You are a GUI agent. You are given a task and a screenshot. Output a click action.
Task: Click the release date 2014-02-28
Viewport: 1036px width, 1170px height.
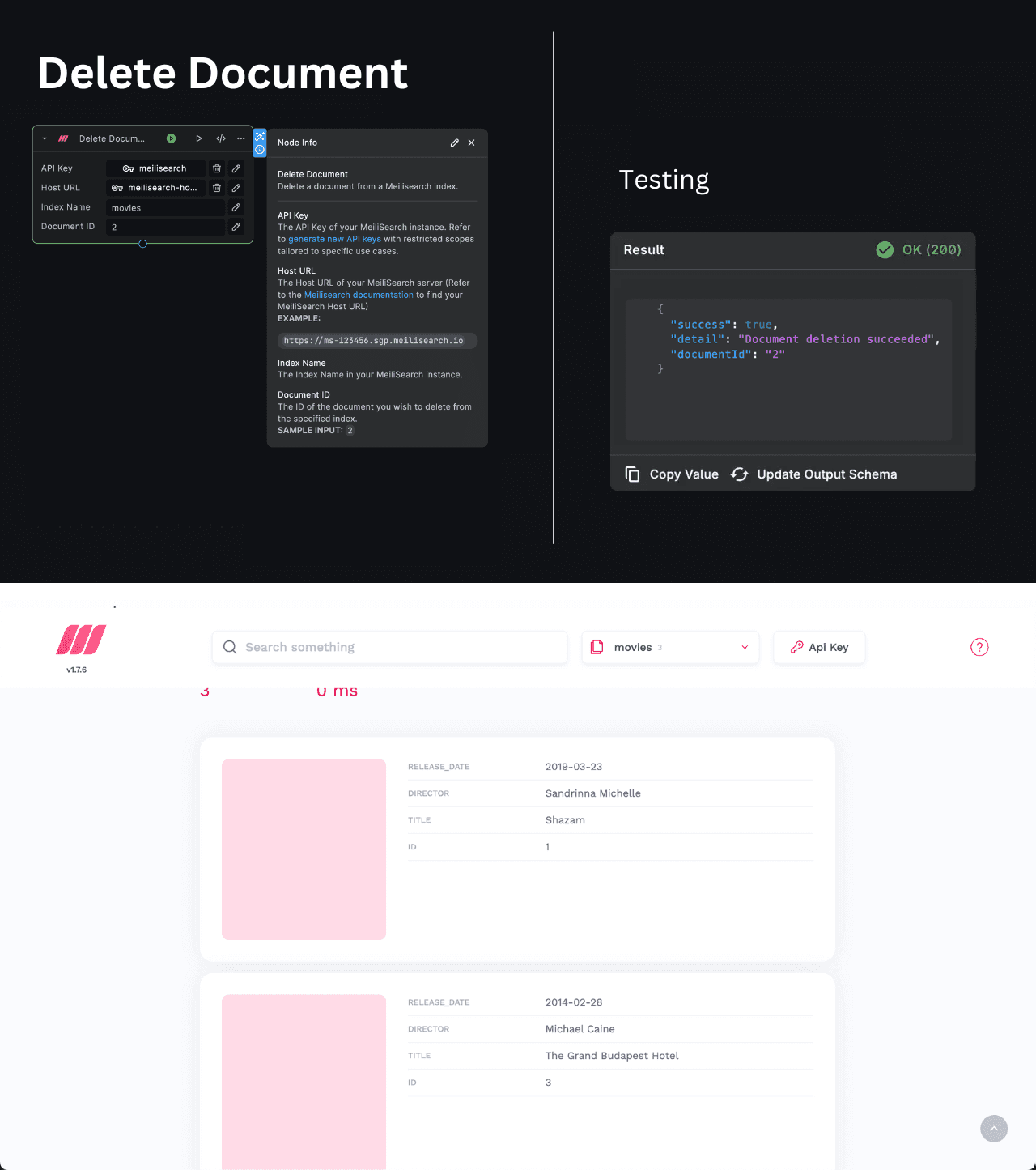click(x=574, y=1002)
